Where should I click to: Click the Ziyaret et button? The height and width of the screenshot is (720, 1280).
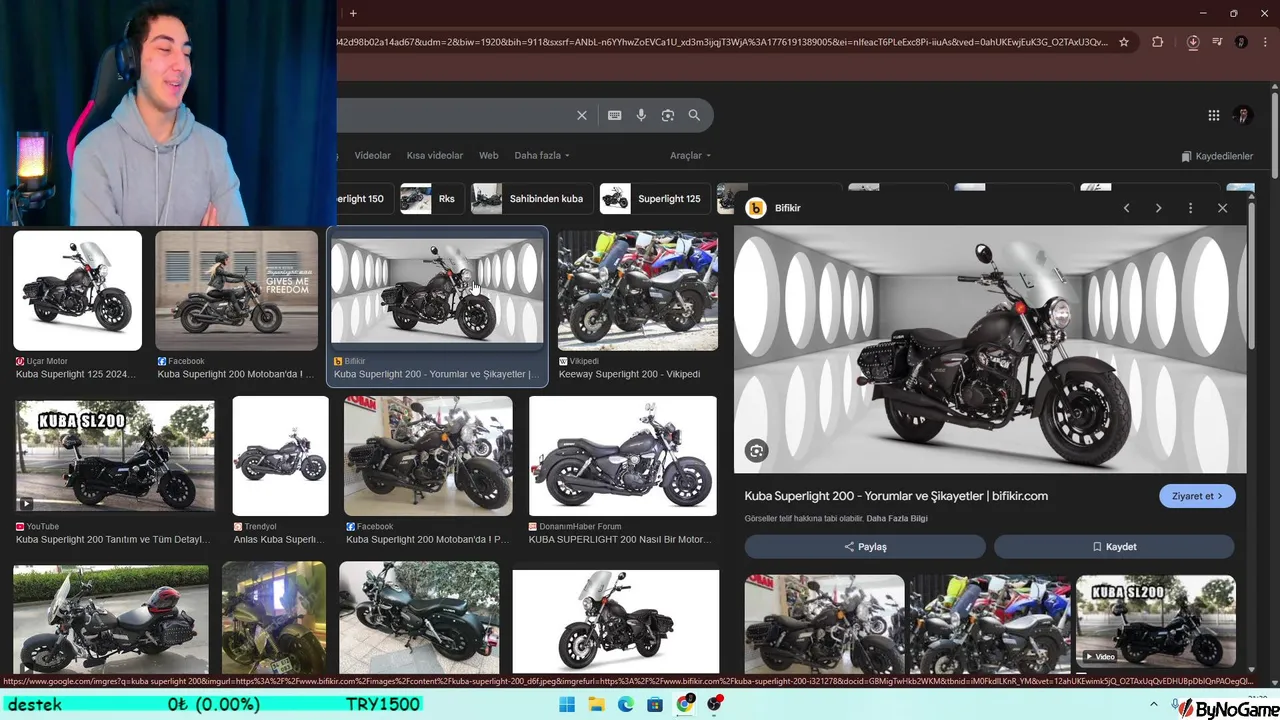tap(1197, 496)
